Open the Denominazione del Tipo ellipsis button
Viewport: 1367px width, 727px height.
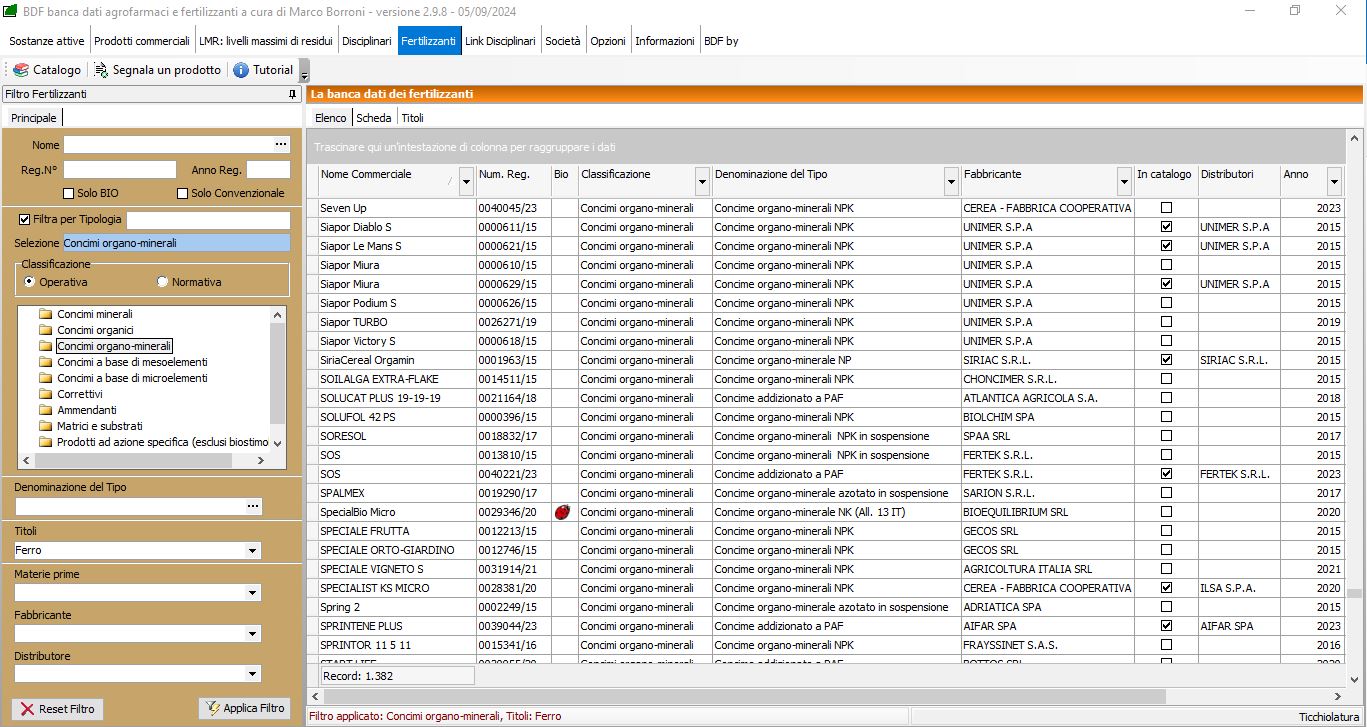[253, 507]
